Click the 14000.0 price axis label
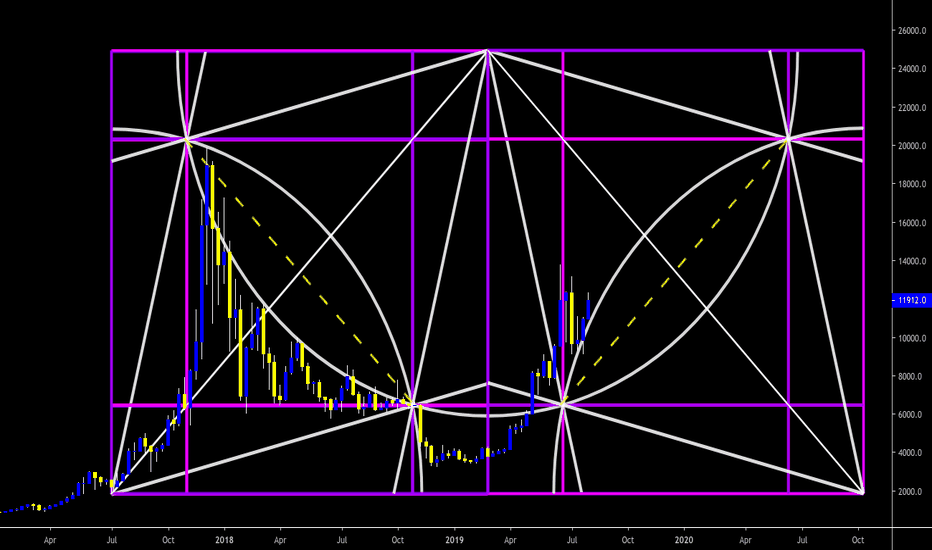 pos(912,261)
